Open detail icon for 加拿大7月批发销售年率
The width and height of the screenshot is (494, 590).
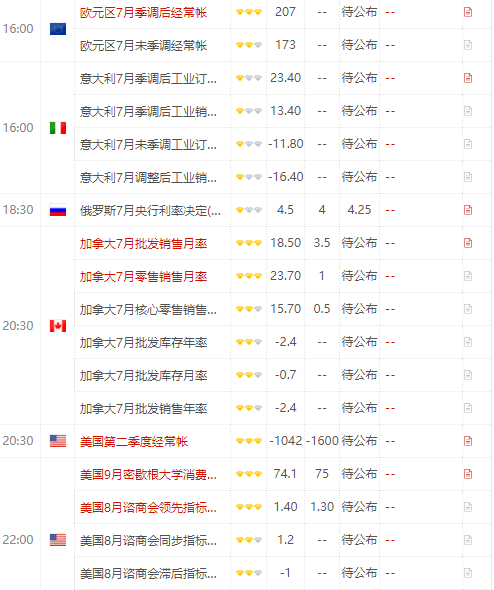point(468,408)
